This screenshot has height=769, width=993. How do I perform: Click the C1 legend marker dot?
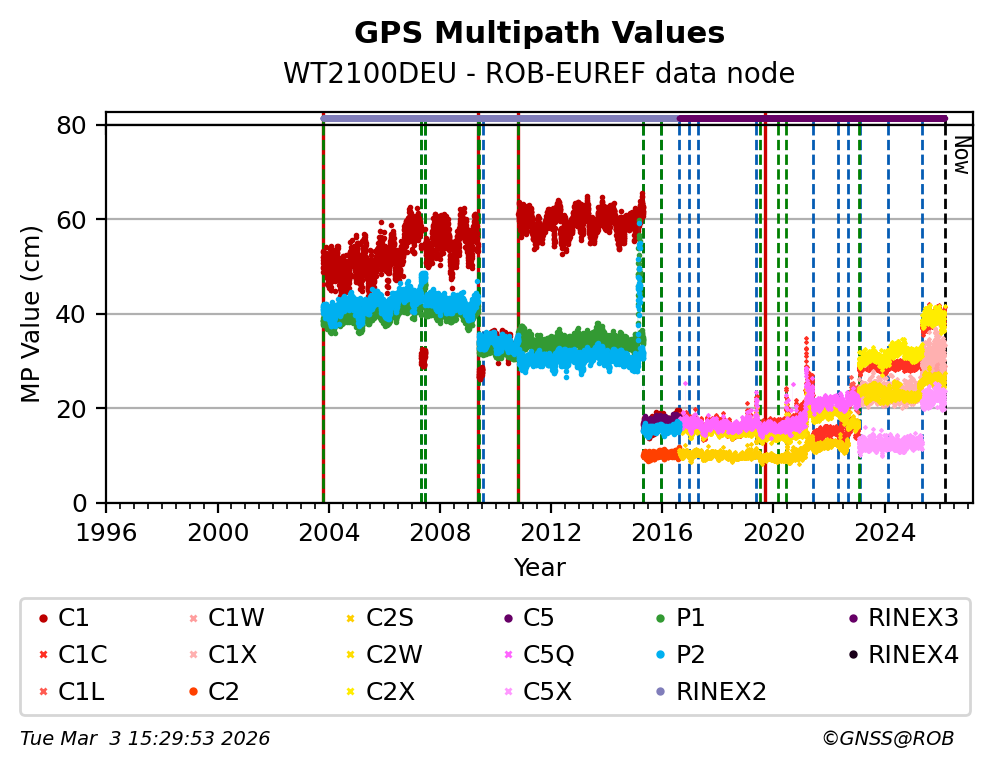[43, 619]
